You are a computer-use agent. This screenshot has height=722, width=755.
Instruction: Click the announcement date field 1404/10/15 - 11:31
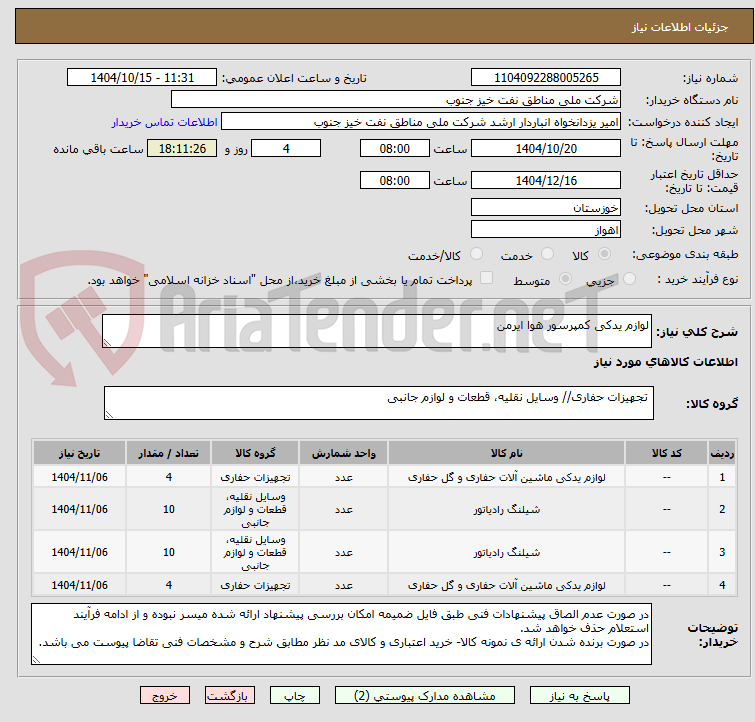(x=142, y=78)
